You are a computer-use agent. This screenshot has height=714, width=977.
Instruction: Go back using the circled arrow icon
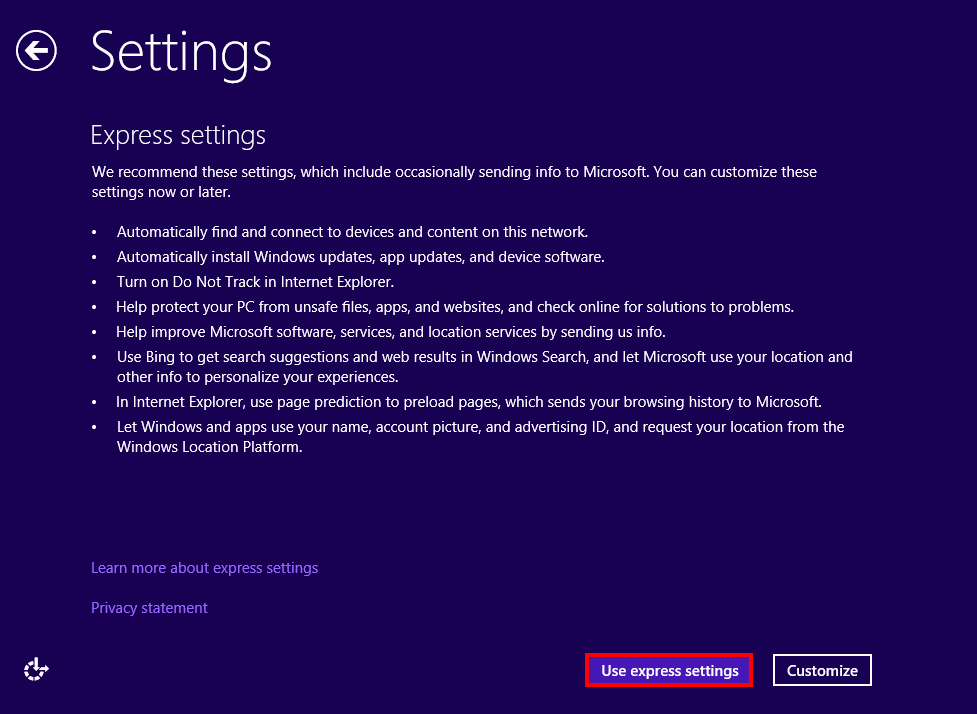click(36, 50)
